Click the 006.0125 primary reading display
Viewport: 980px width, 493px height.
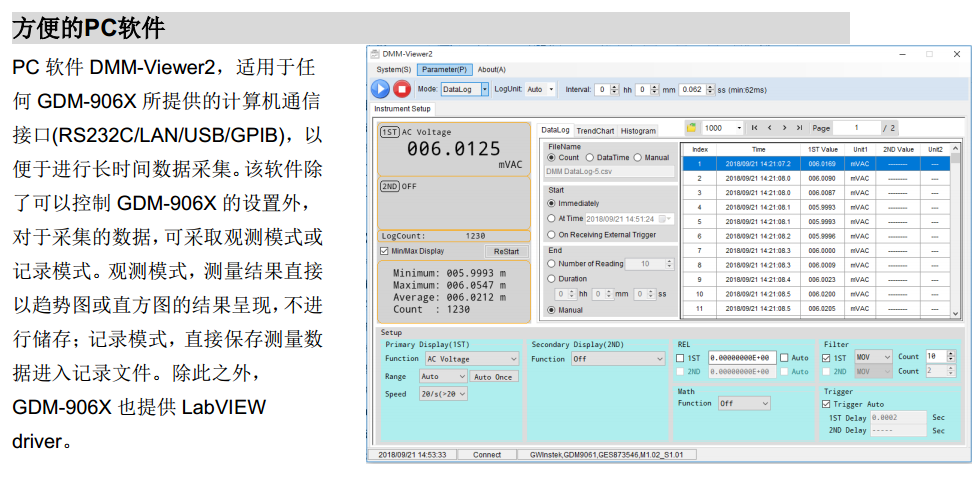[x=454, y=149]
